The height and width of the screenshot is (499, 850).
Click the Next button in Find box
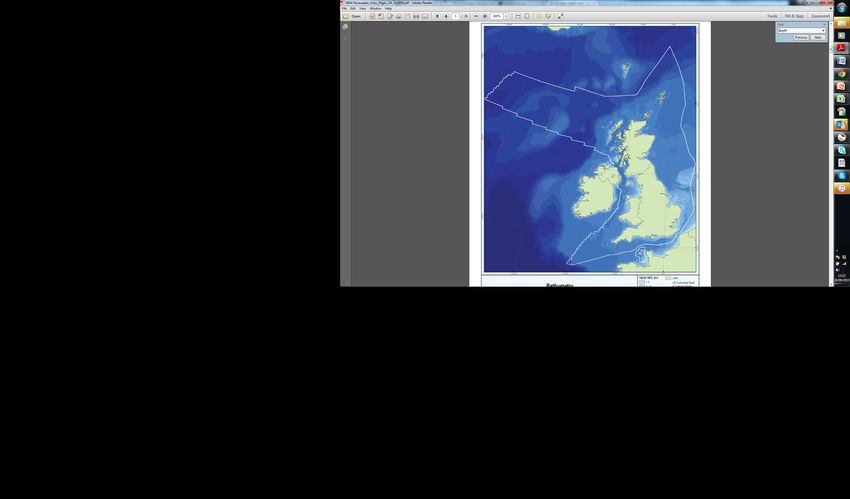(x=818, y=37)
